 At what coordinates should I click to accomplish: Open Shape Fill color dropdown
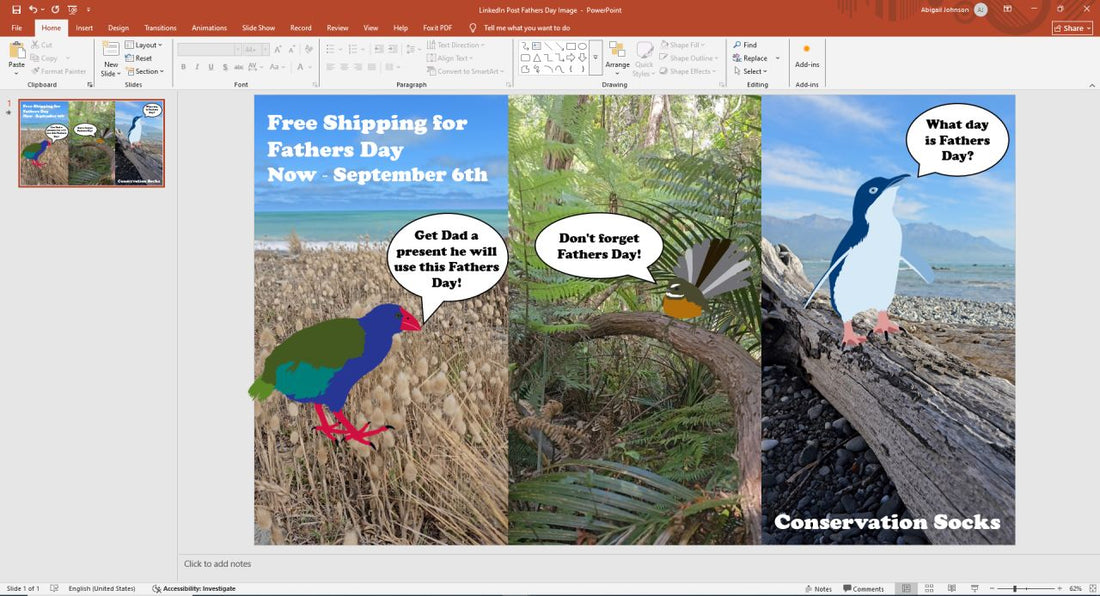pos(683,45)
